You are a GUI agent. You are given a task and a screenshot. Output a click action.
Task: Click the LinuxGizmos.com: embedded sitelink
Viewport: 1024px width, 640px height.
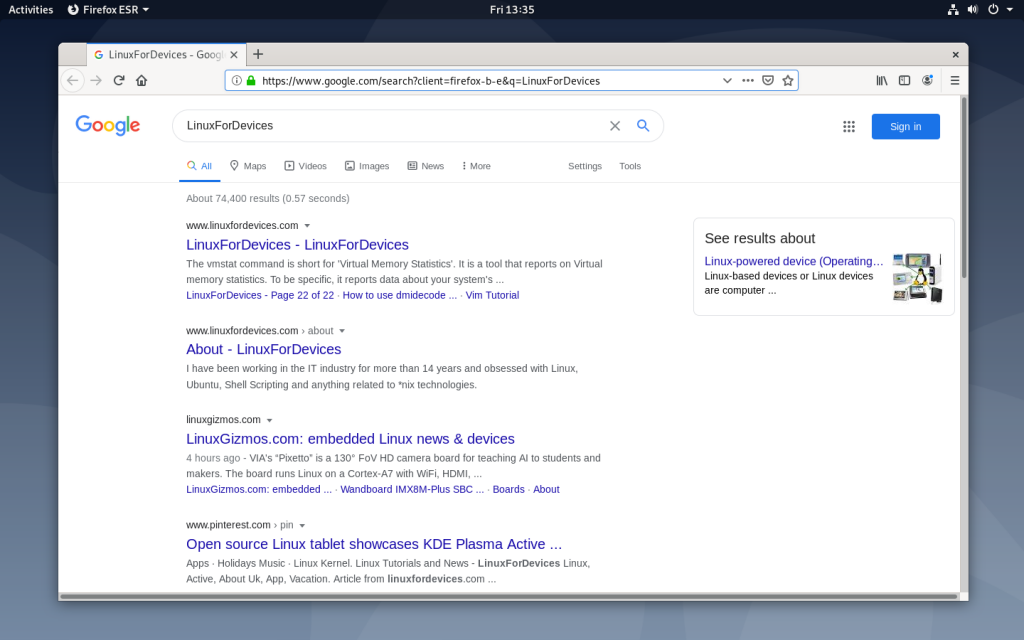click(x=259, y=489)
